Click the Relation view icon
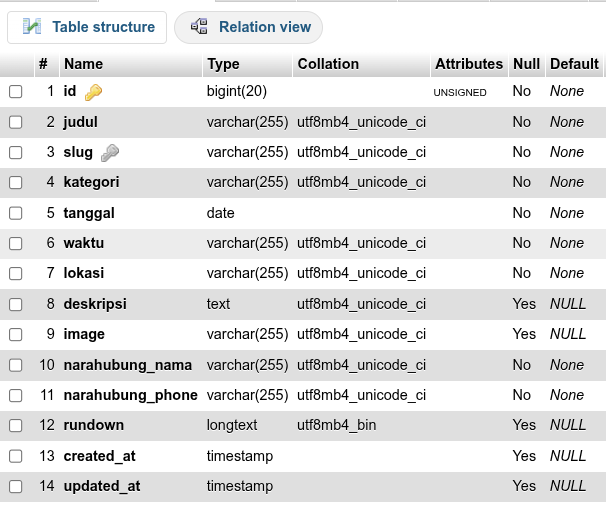 click(199, 27)
